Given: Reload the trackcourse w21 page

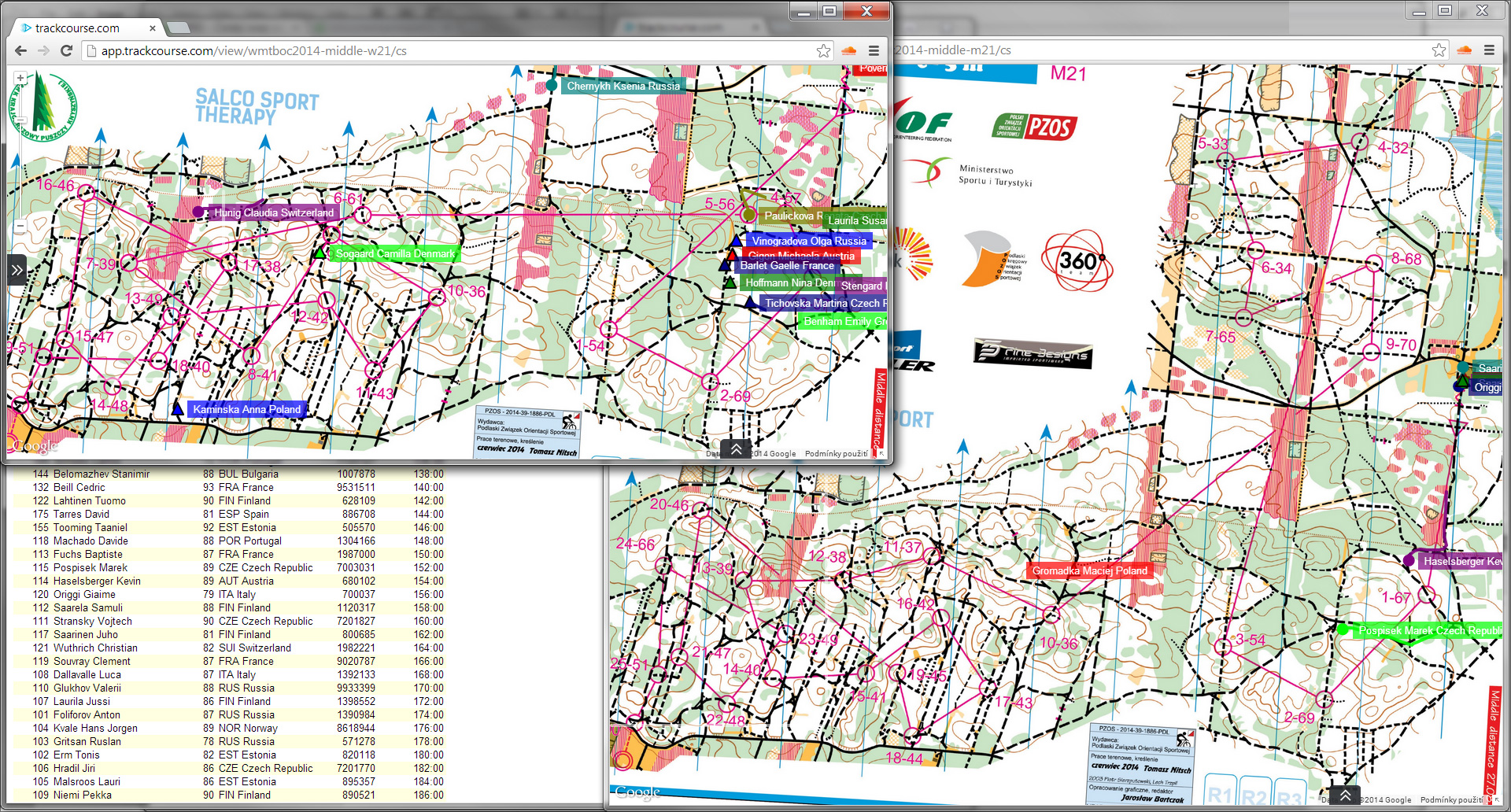Looking at the screenshot, I should click(67, 50).
